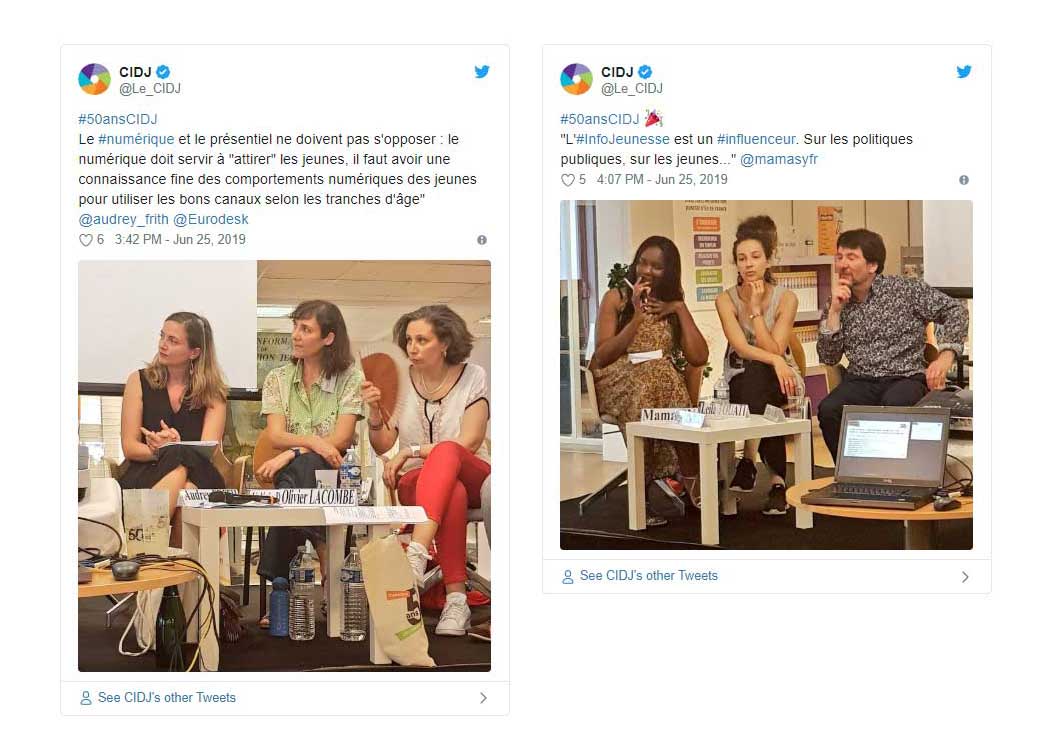Open the @mamasyfr profile mention

point(779,160)
